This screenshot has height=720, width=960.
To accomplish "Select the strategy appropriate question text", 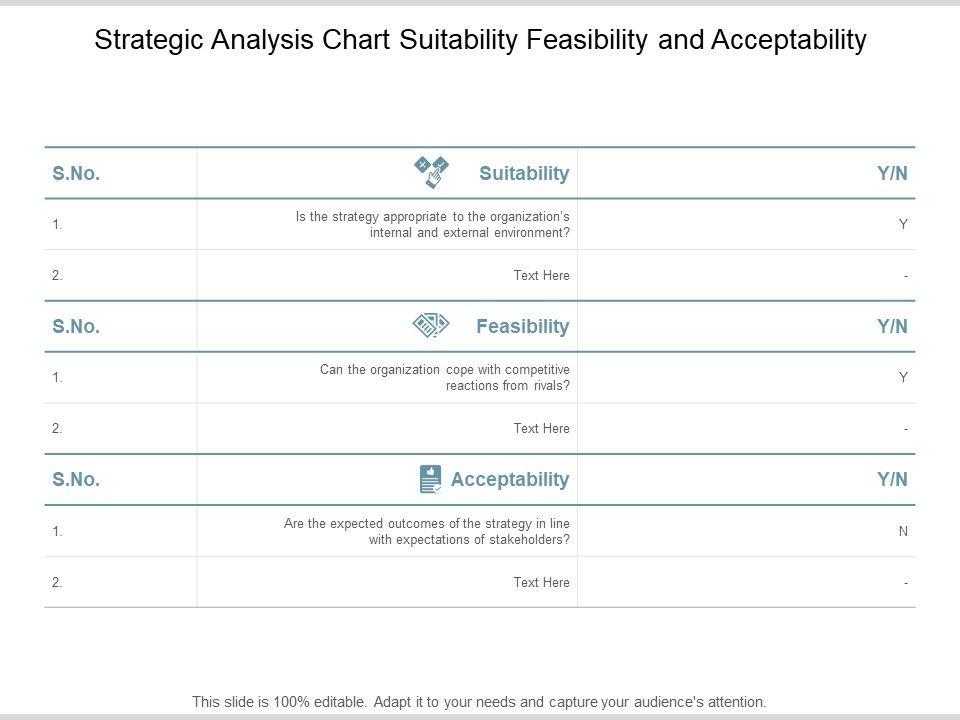I will (x=433, y=224).
